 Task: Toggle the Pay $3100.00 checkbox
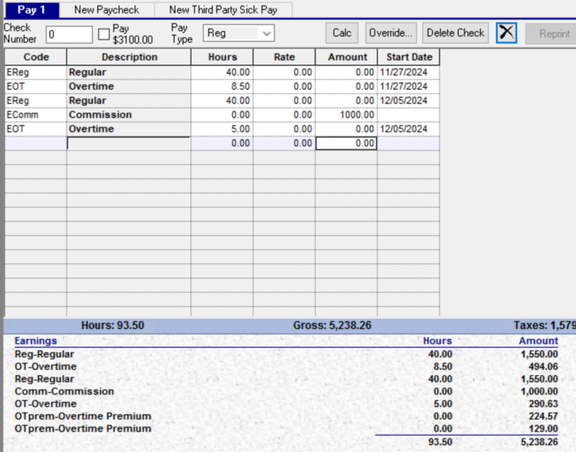point(104,35)
